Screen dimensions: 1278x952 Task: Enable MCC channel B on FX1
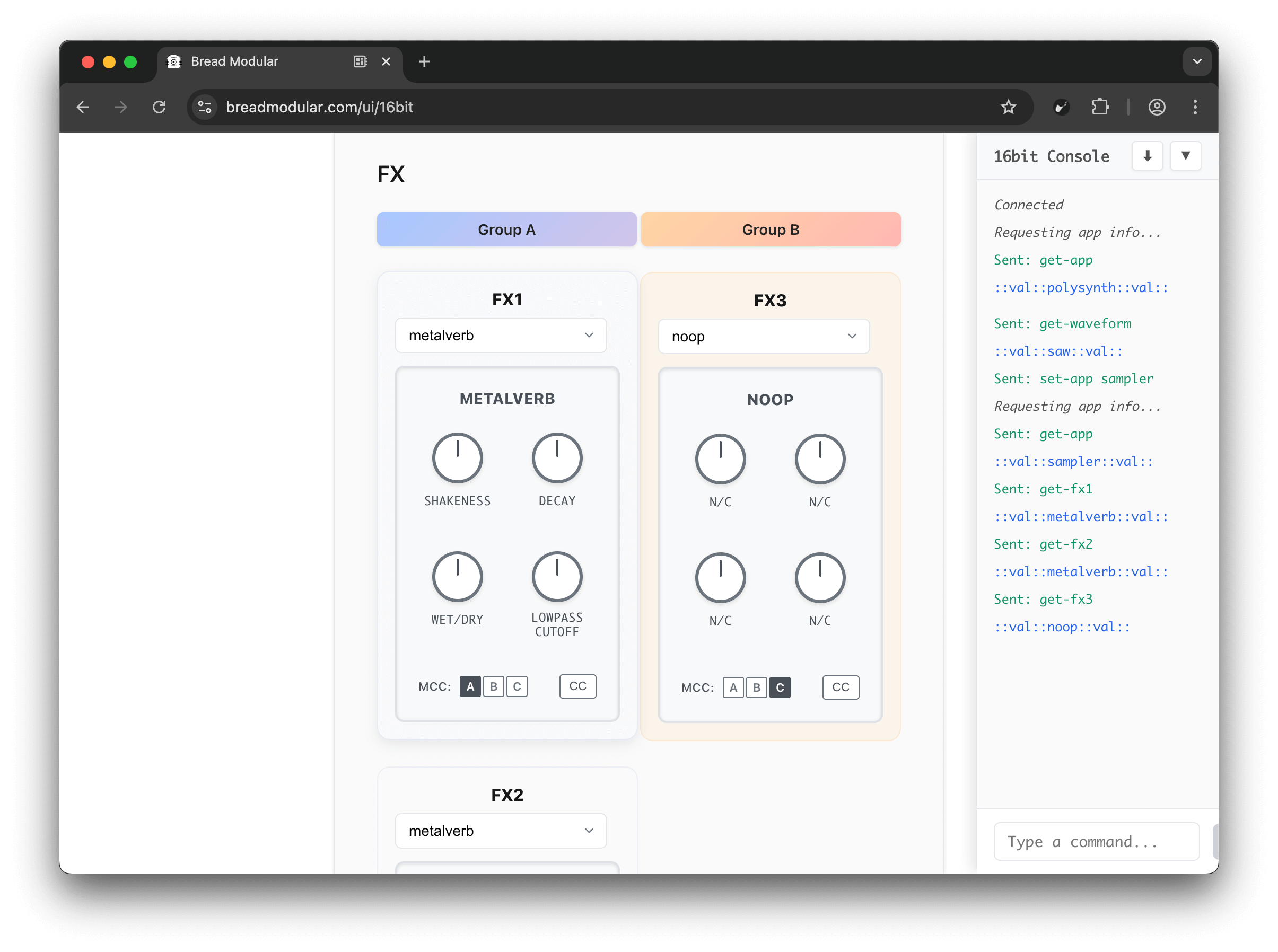(x=494, y=686)
